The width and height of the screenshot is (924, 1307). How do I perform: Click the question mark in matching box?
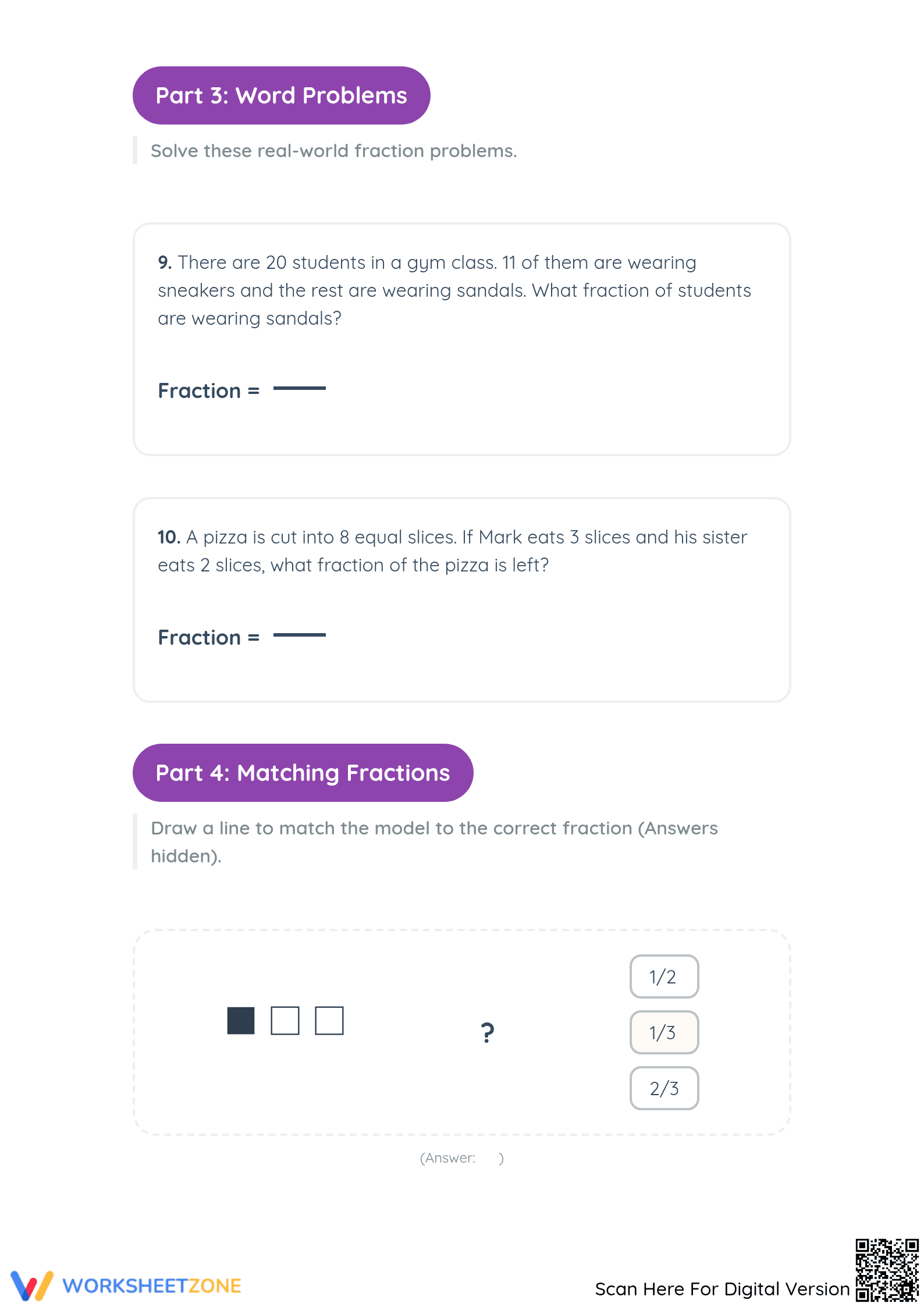click(x=488, y=1033)
